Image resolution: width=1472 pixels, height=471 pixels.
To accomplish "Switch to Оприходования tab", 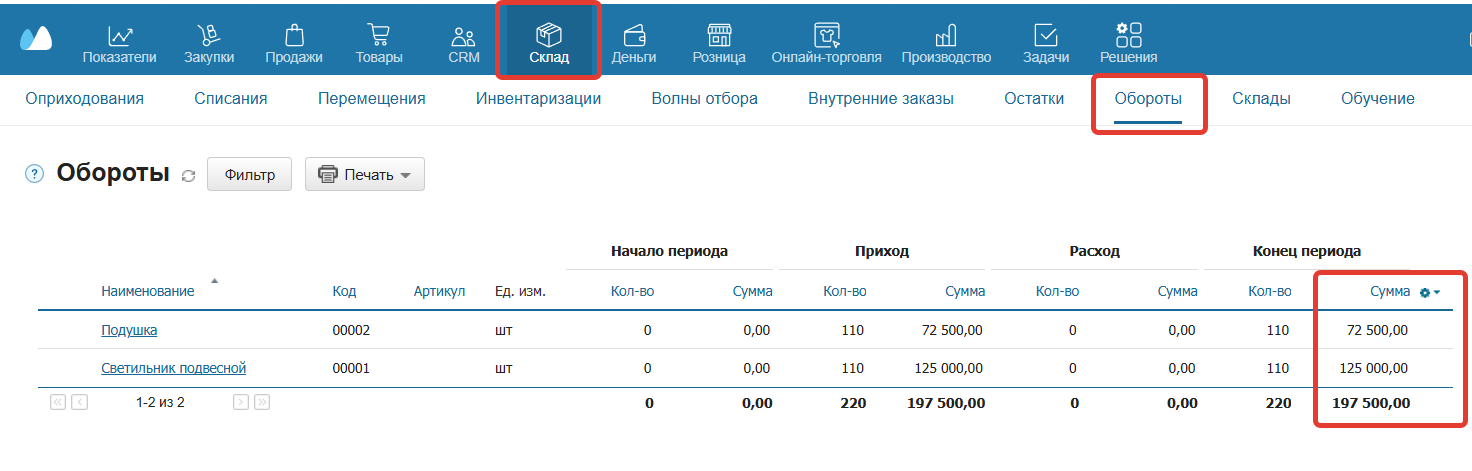I will [x=85, y=99].
